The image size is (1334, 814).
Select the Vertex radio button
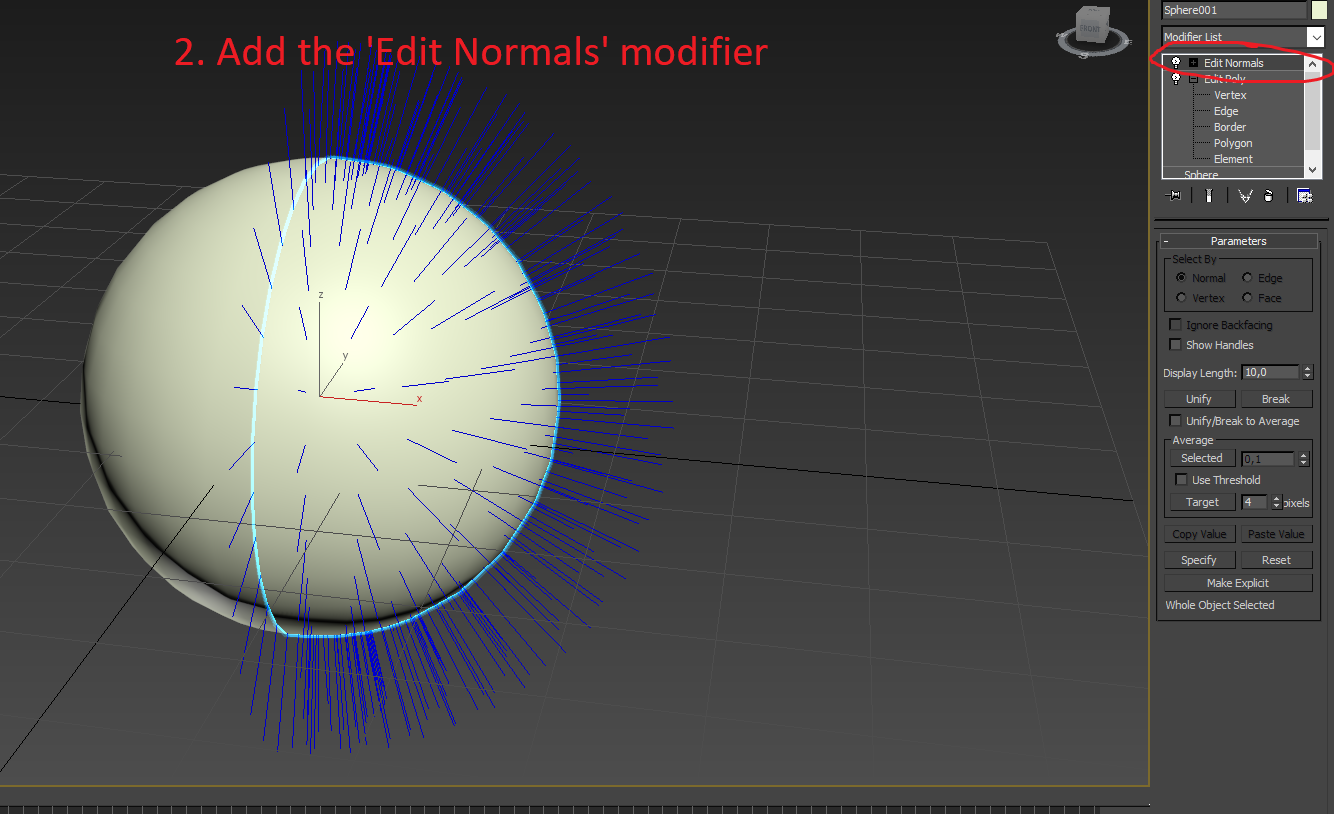[1182, 298]
